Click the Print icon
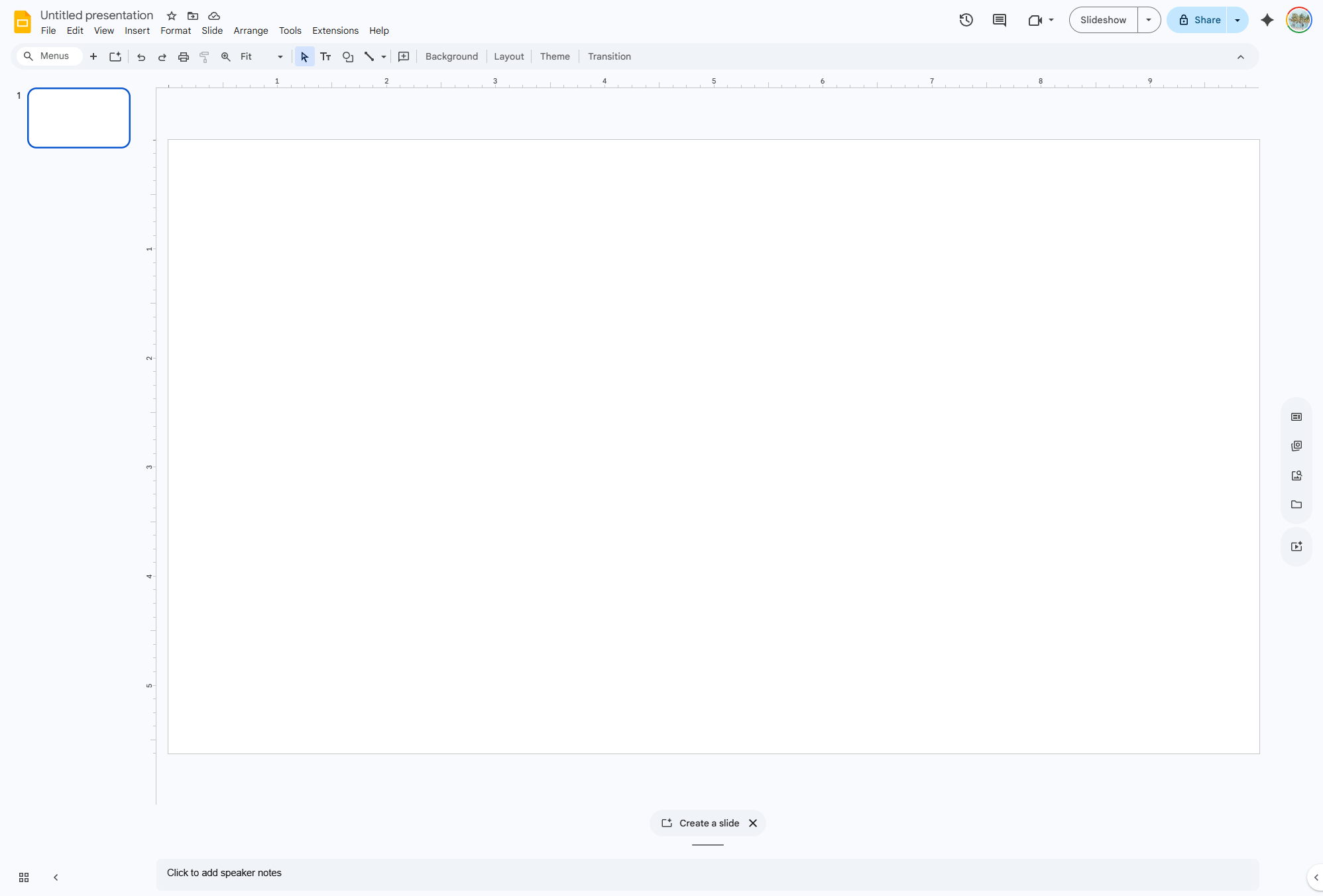Image resolution: width=1323 pixels, height=896 pixels. click(184, 57)
